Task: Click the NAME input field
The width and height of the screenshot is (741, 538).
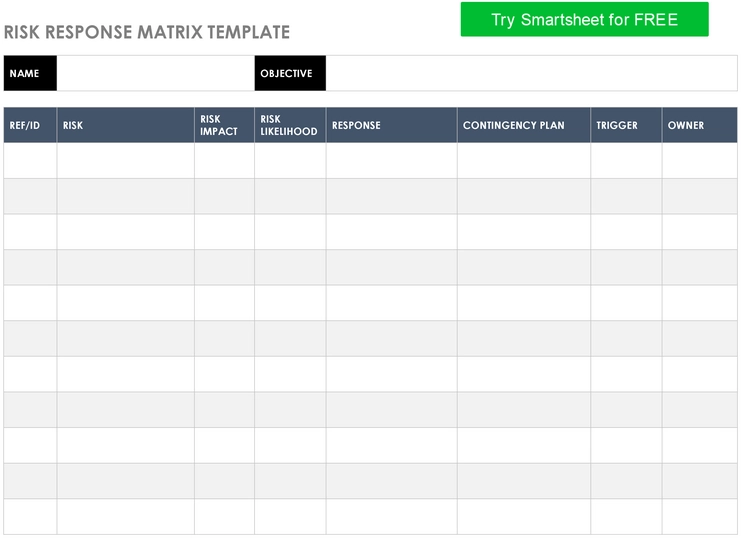Action: pyautogui.click(x=155, y=73)
